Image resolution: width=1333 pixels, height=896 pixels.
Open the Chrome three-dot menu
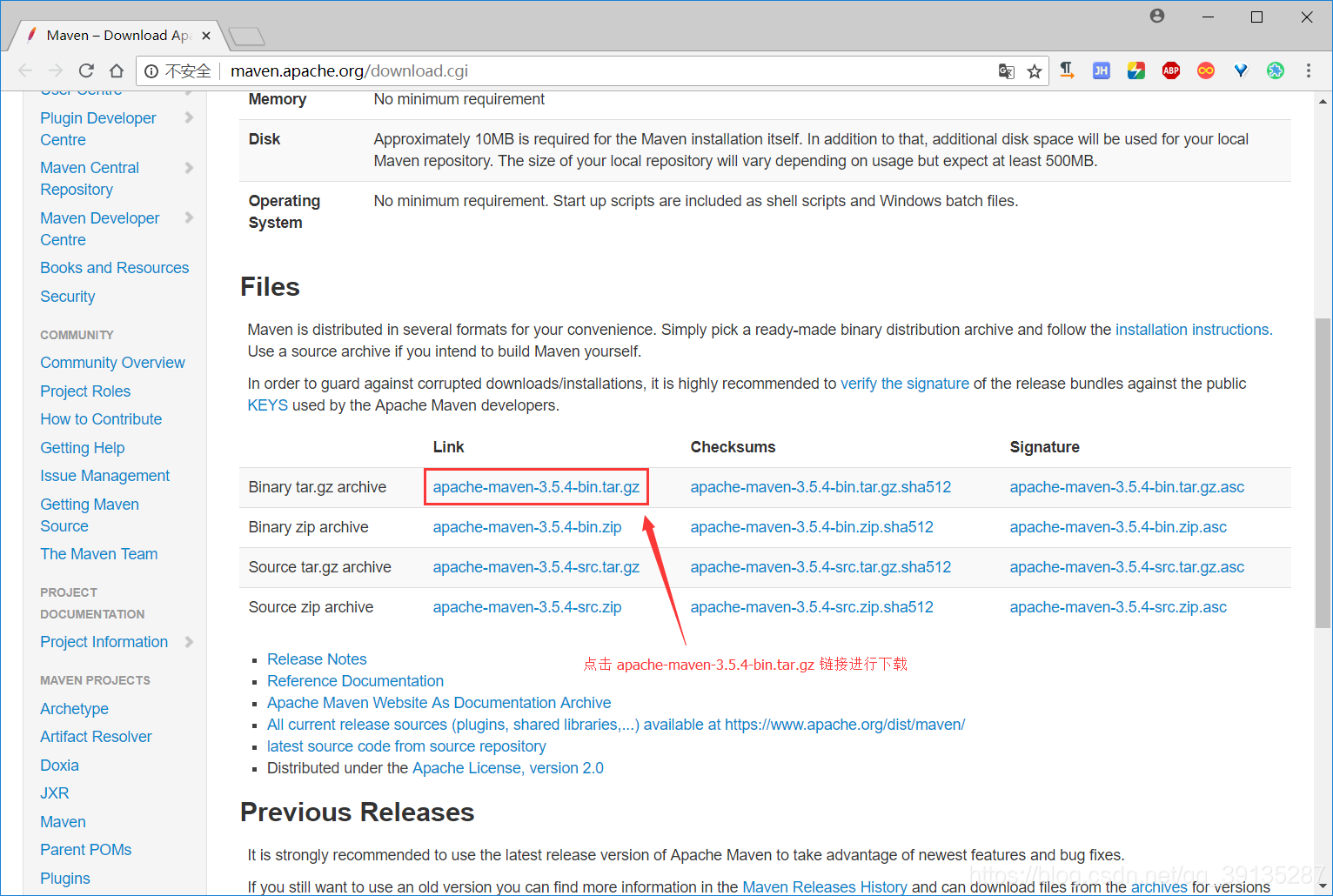click(1309, 70)
